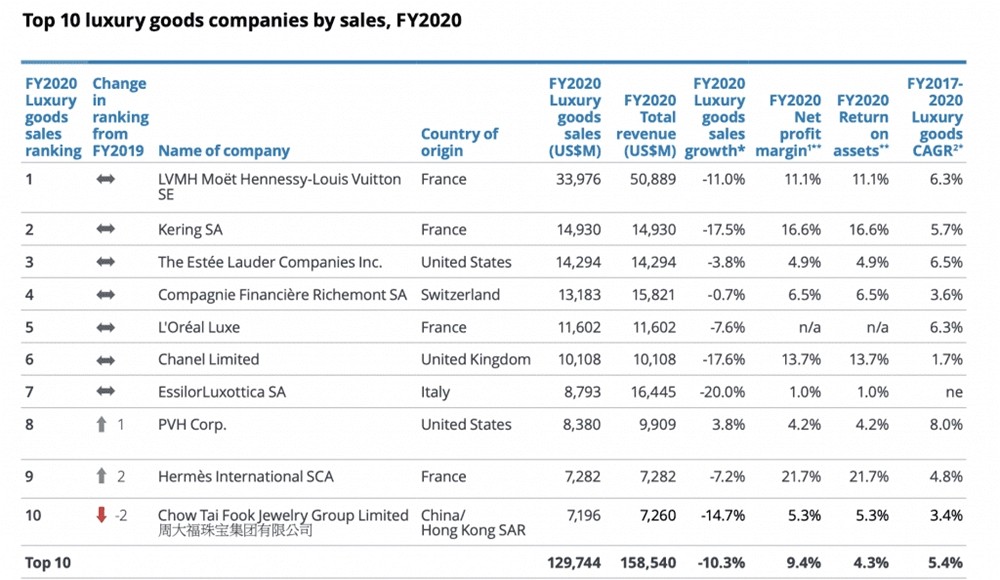Select the 'FY2020 Net profit margin' header
This screenshot has width=1000, height=580.
pyautogui.click(x=795, y=125)
